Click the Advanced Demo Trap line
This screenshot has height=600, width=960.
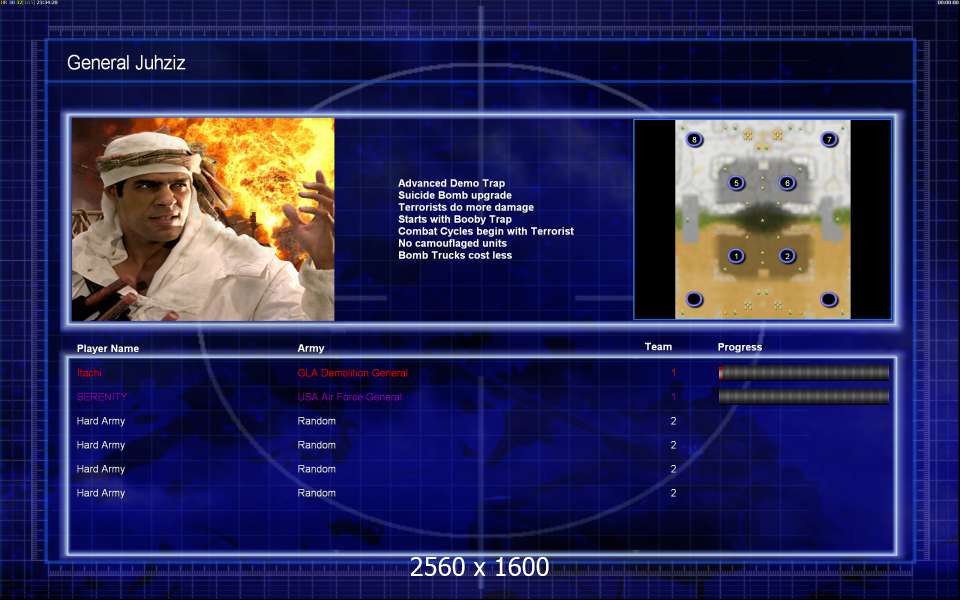(452, 183)
